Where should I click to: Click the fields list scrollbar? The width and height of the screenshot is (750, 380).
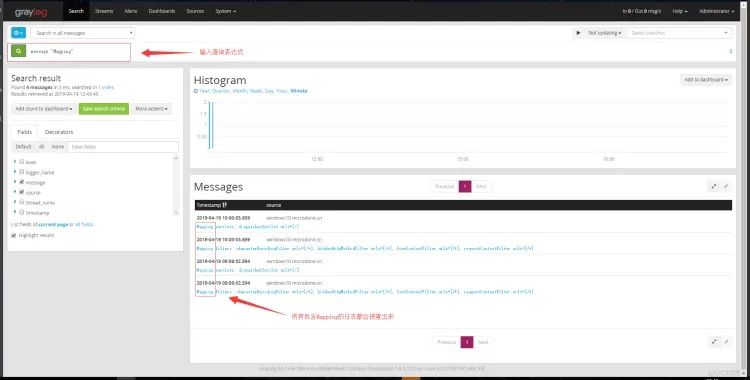176,185
